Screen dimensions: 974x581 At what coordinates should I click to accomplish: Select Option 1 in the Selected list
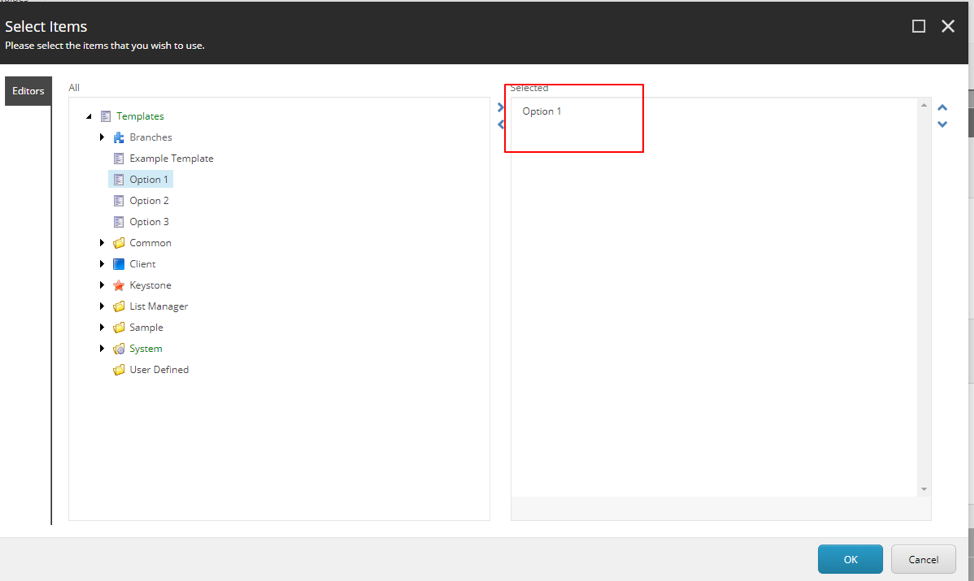point(542,112)
